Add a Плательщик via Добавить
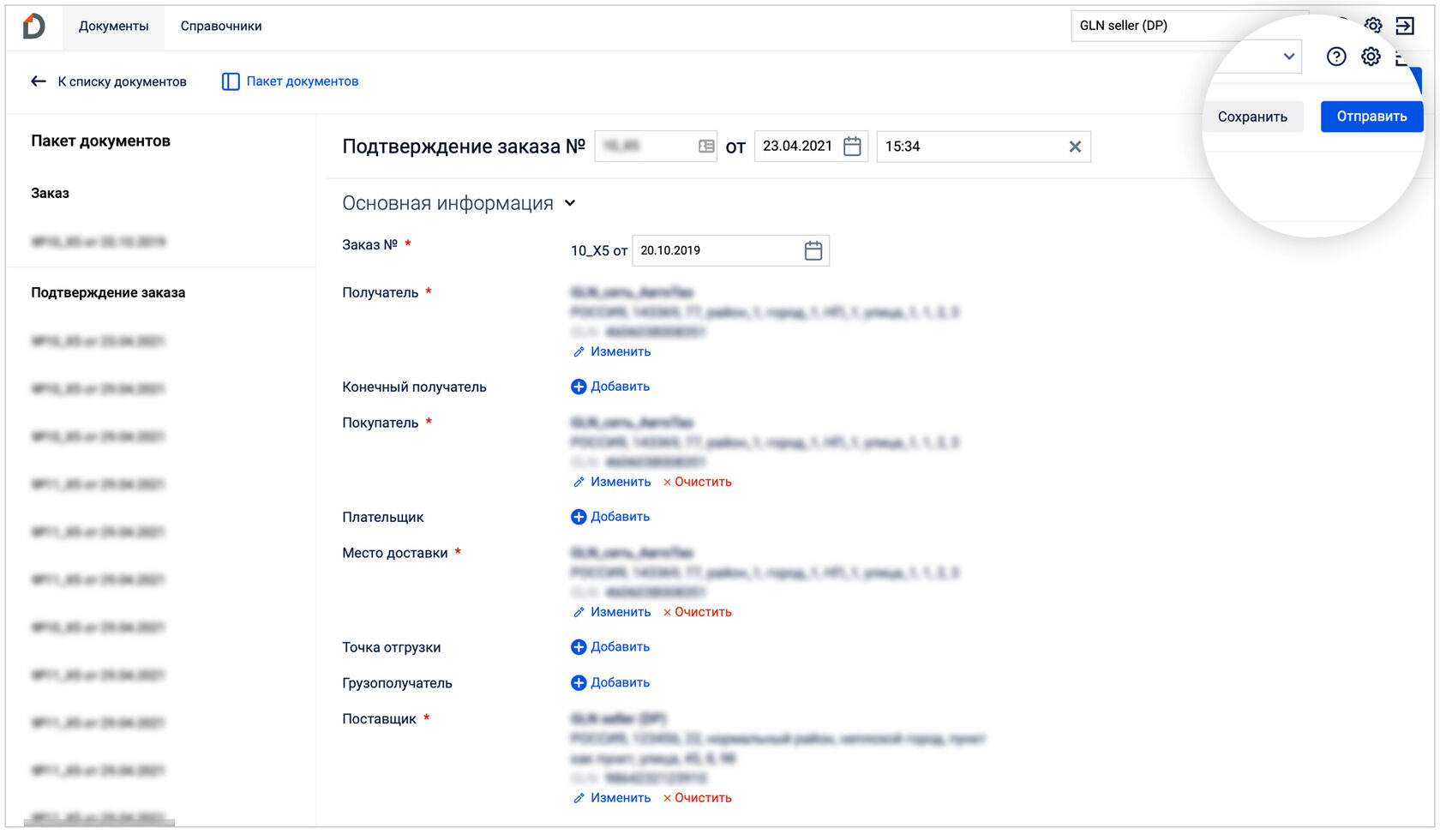 pyautogui.click(x=620, y=517)
